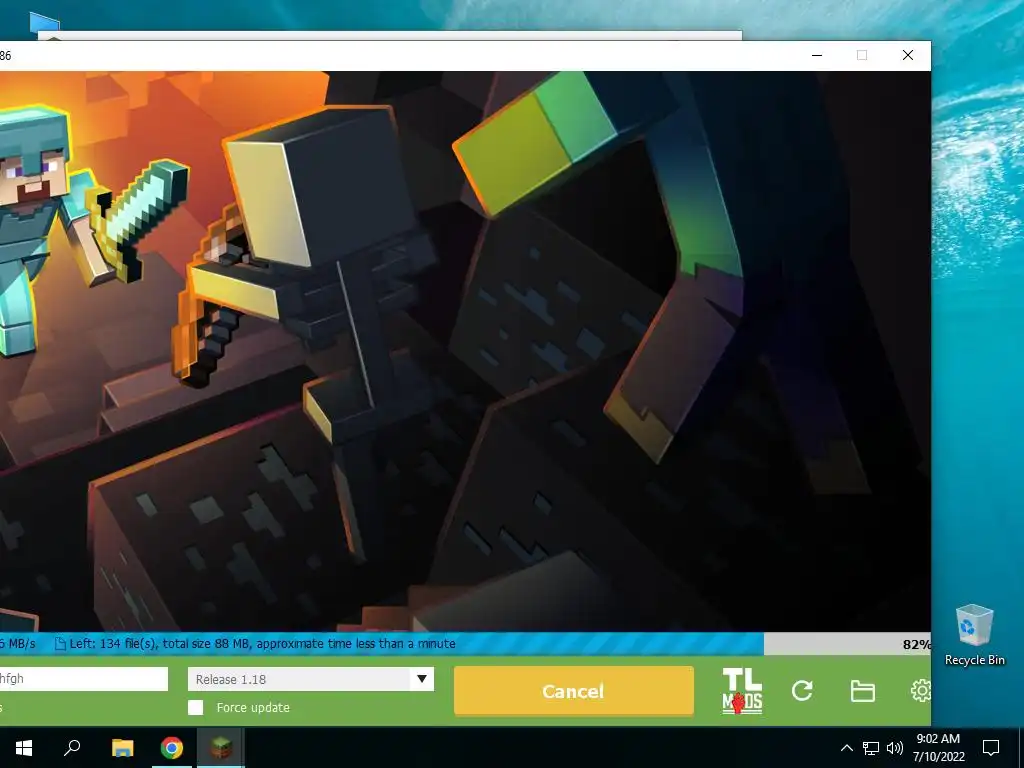
Task: Click the refresh versions icon
Action: tap(802, 691)
